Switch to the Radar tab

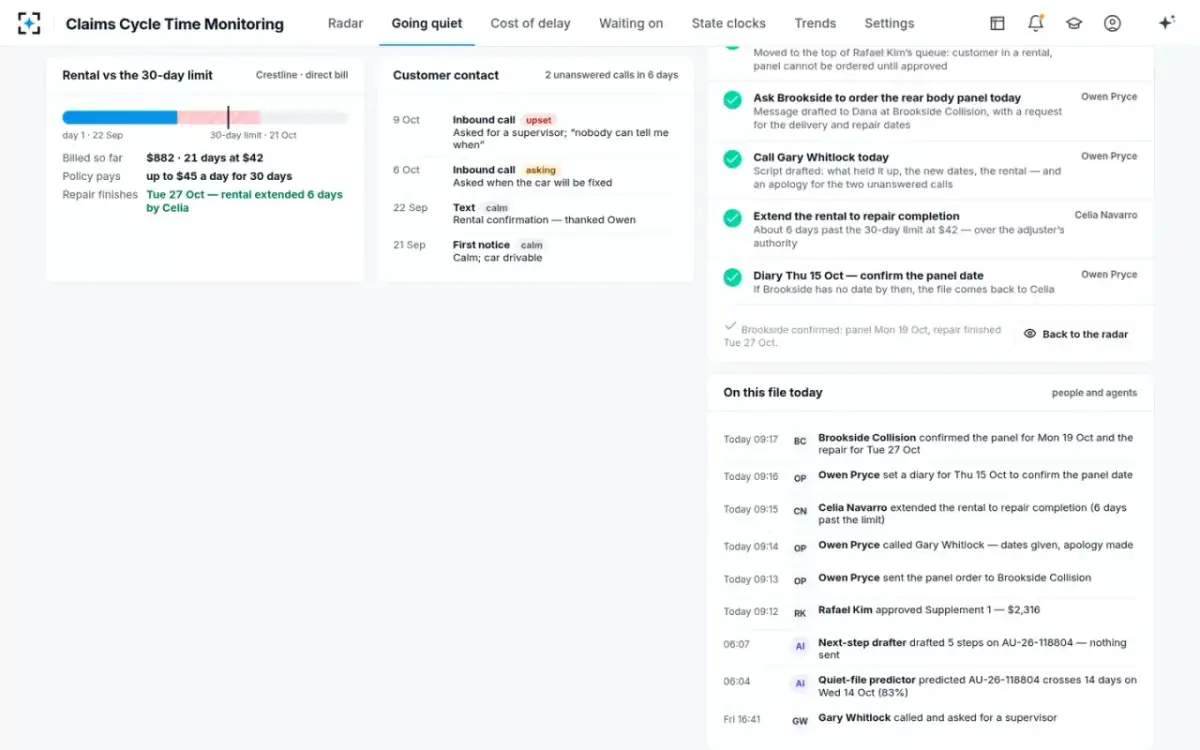[345, 23]
